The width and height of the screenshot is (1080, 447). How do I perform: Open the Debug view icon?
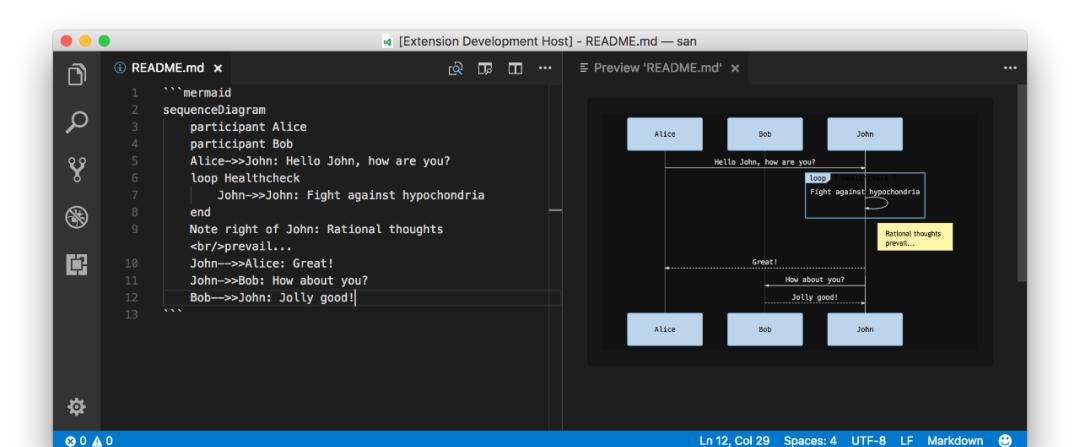[76, 217]
